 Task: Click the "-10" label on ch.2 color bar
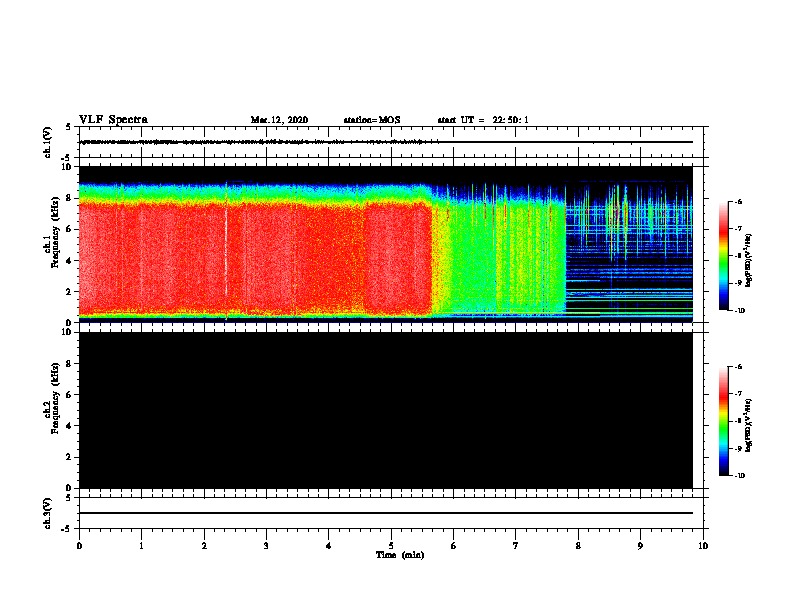(739, 476)
